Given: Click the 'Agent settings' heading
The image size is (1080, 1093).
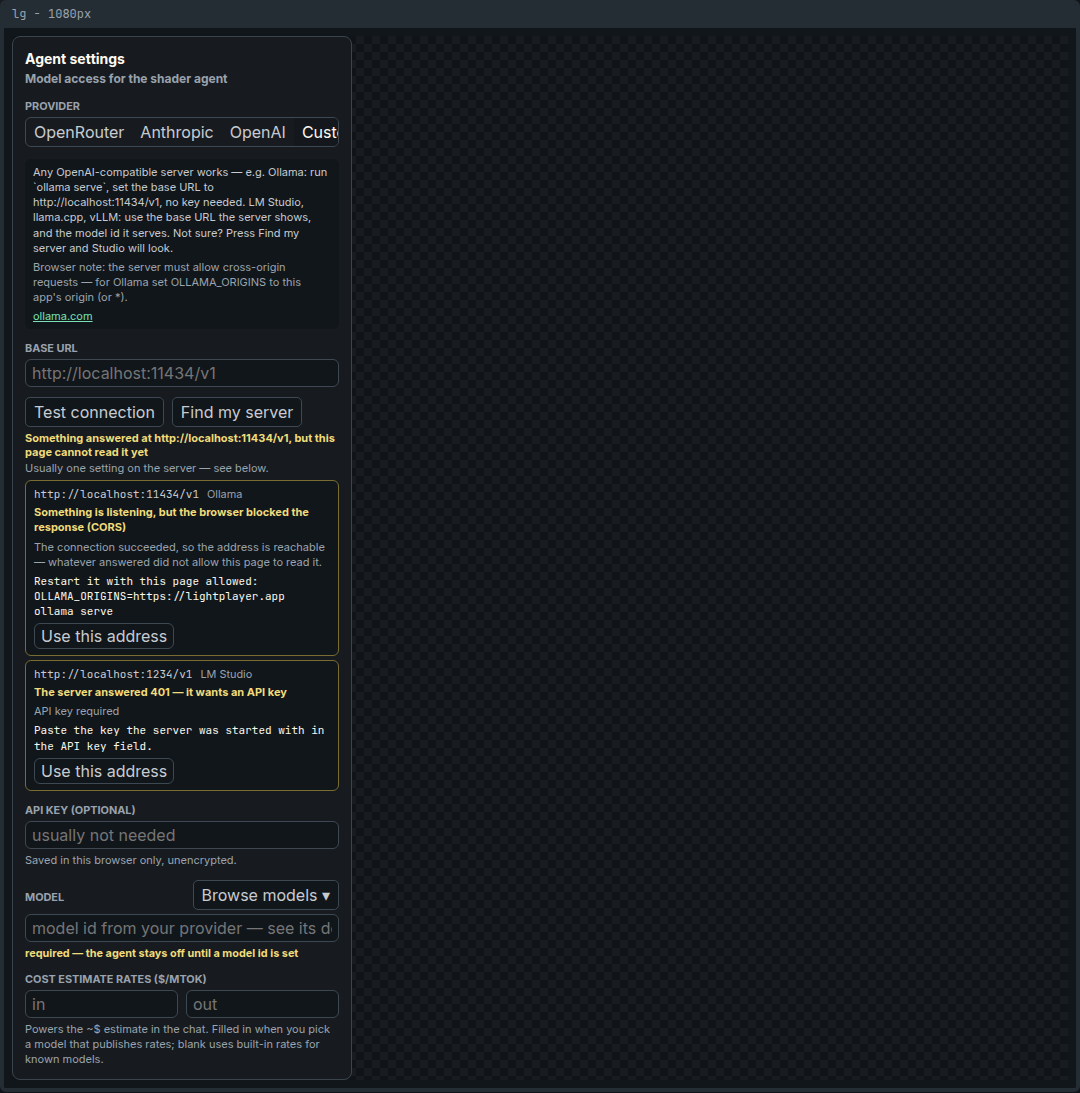Looking at the screenshot, I should (x=75, y=59).
